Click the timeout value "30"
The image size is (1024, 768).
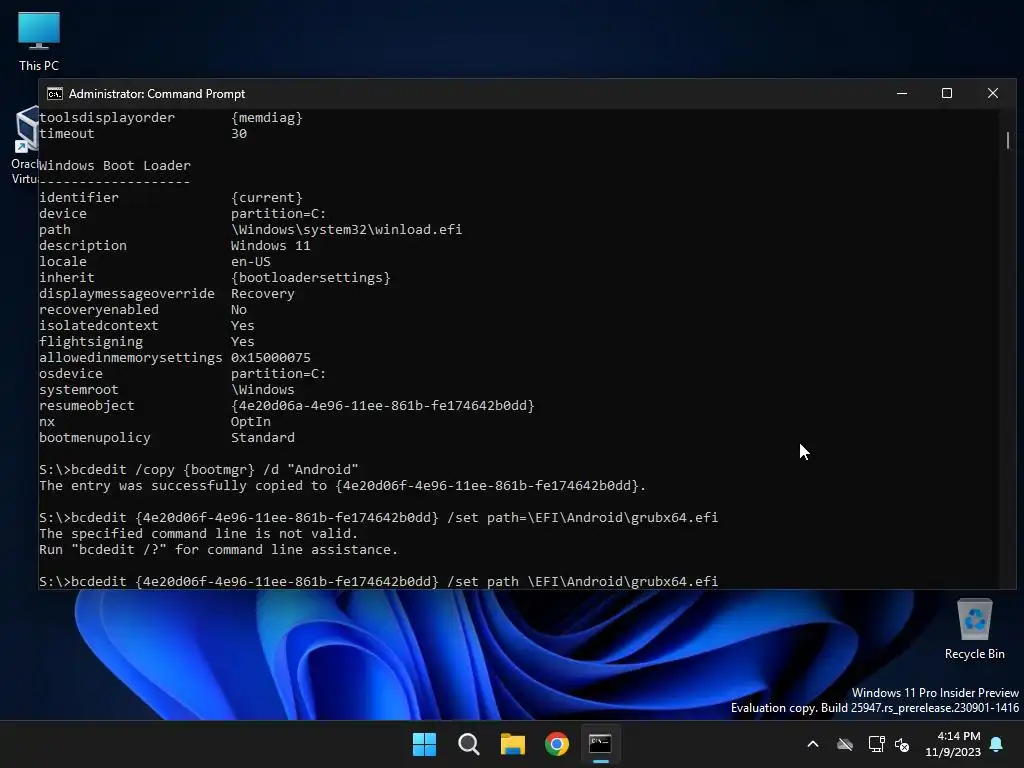(x=238, y=134)
